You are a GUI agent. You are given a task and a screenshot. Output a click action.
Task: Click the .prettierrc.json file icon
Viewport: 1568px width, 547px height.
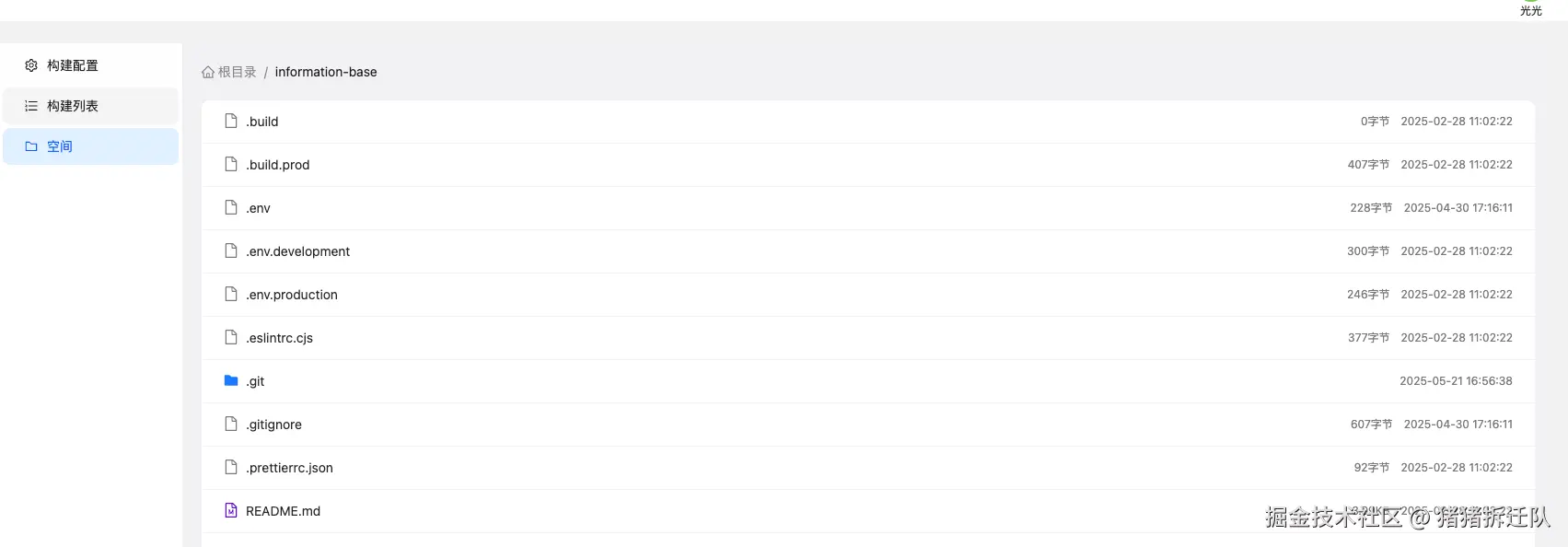click(231, 467)
